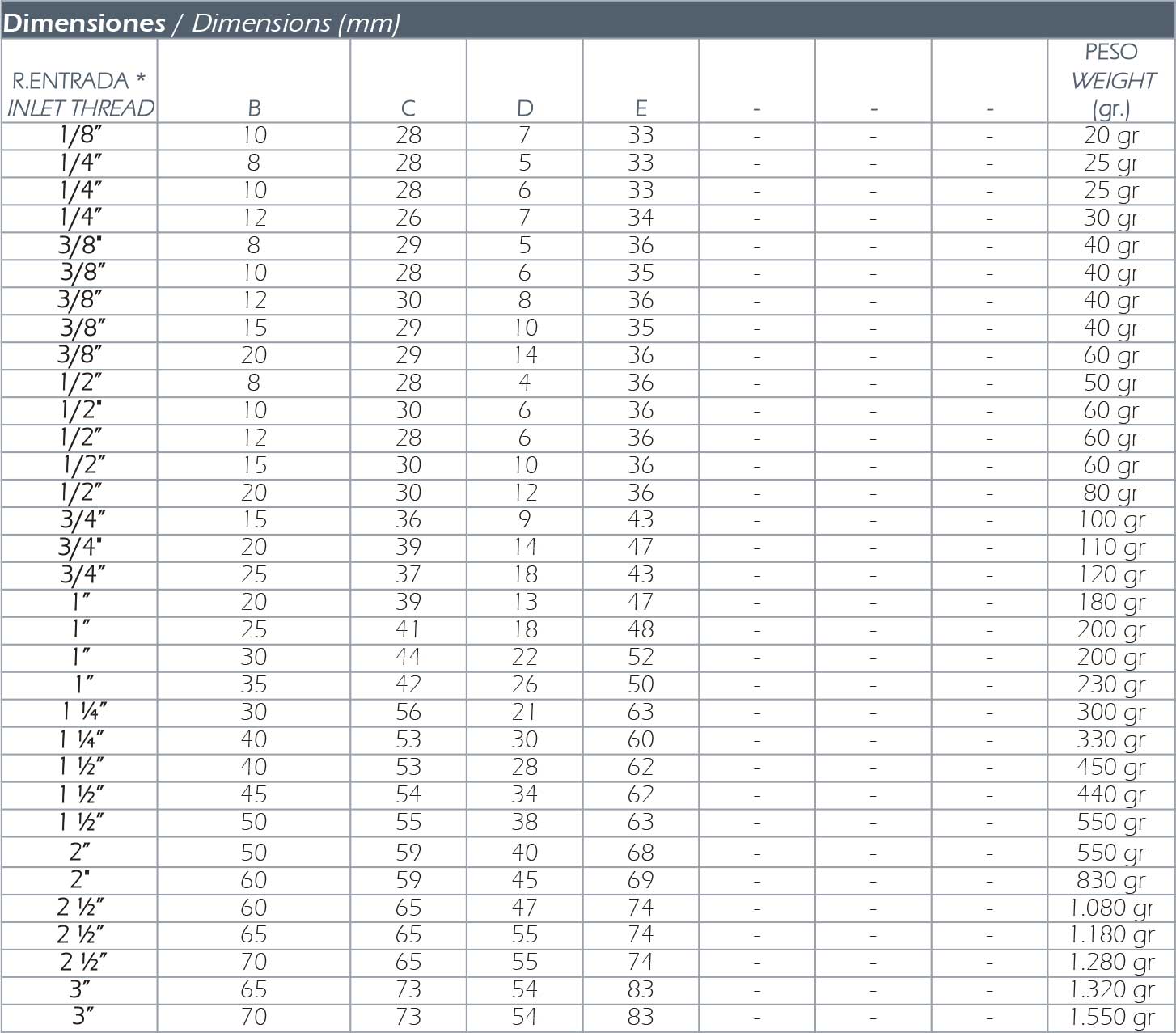
Task: Select the 1.550 gr weight cell
Action: [x=1111, y=1018]
